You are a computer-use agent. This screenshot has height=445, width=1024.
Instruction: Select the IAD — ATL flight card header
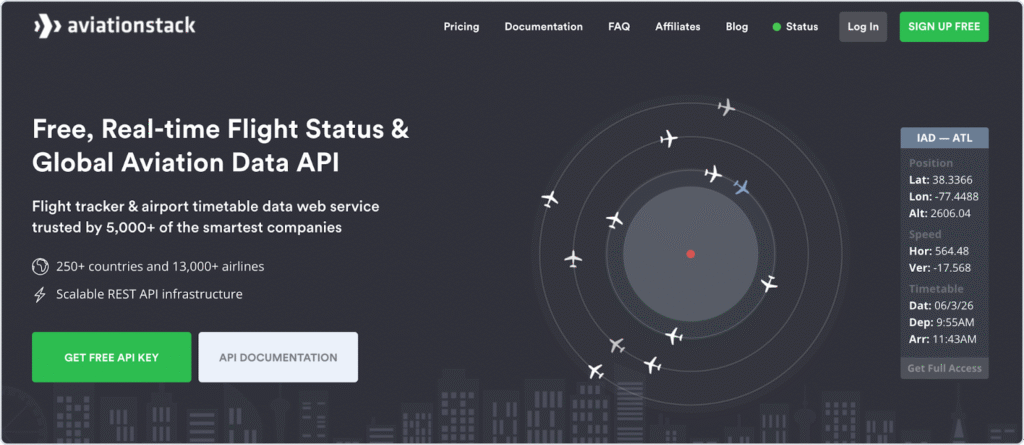(944, 138)
